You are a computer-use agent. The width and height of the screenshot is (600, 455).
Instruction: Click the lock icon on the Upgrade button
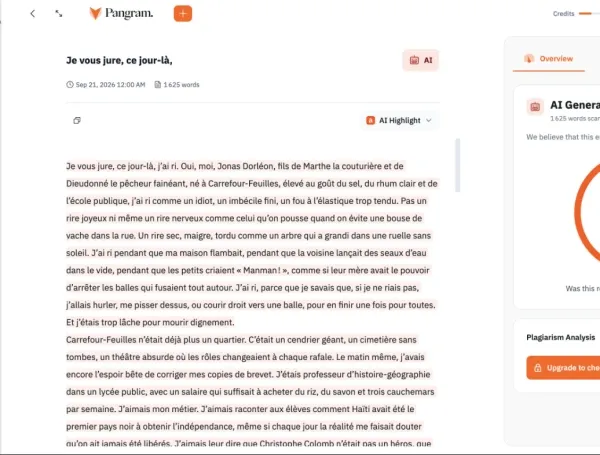pyautogui.click(x=538, y=368)
